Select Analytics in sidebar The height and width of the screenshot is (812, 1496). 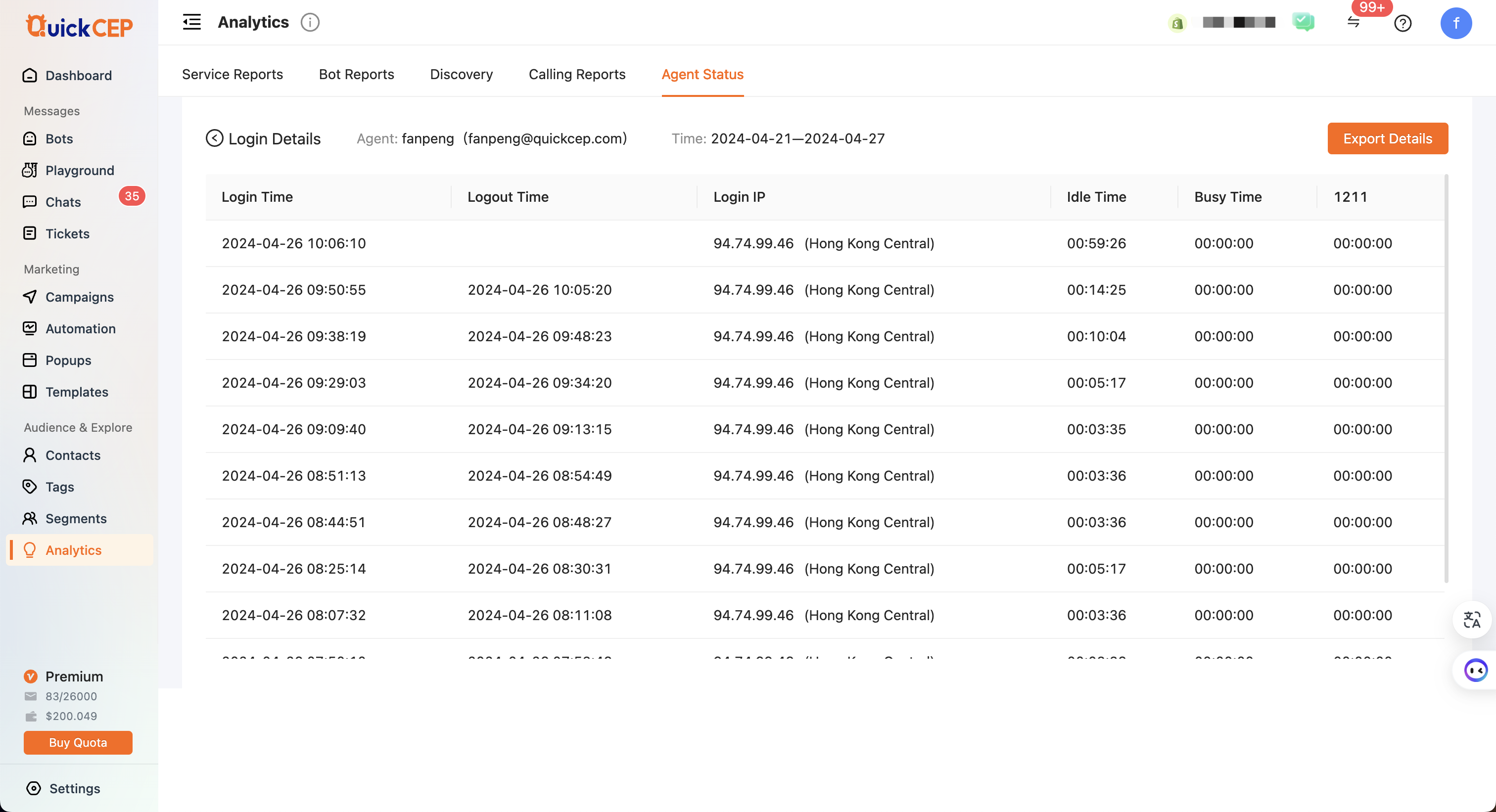tap(79, 550)
